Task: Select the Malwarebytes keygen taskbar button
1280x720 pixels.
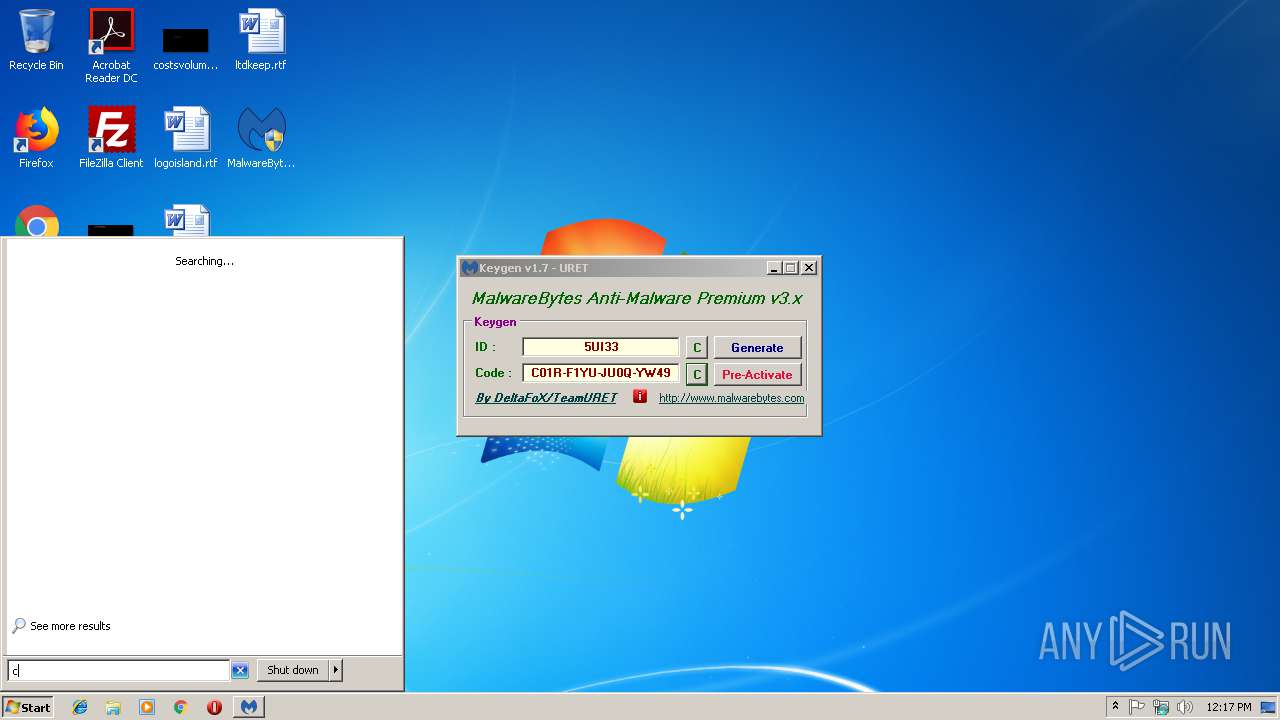Action: 248,707
